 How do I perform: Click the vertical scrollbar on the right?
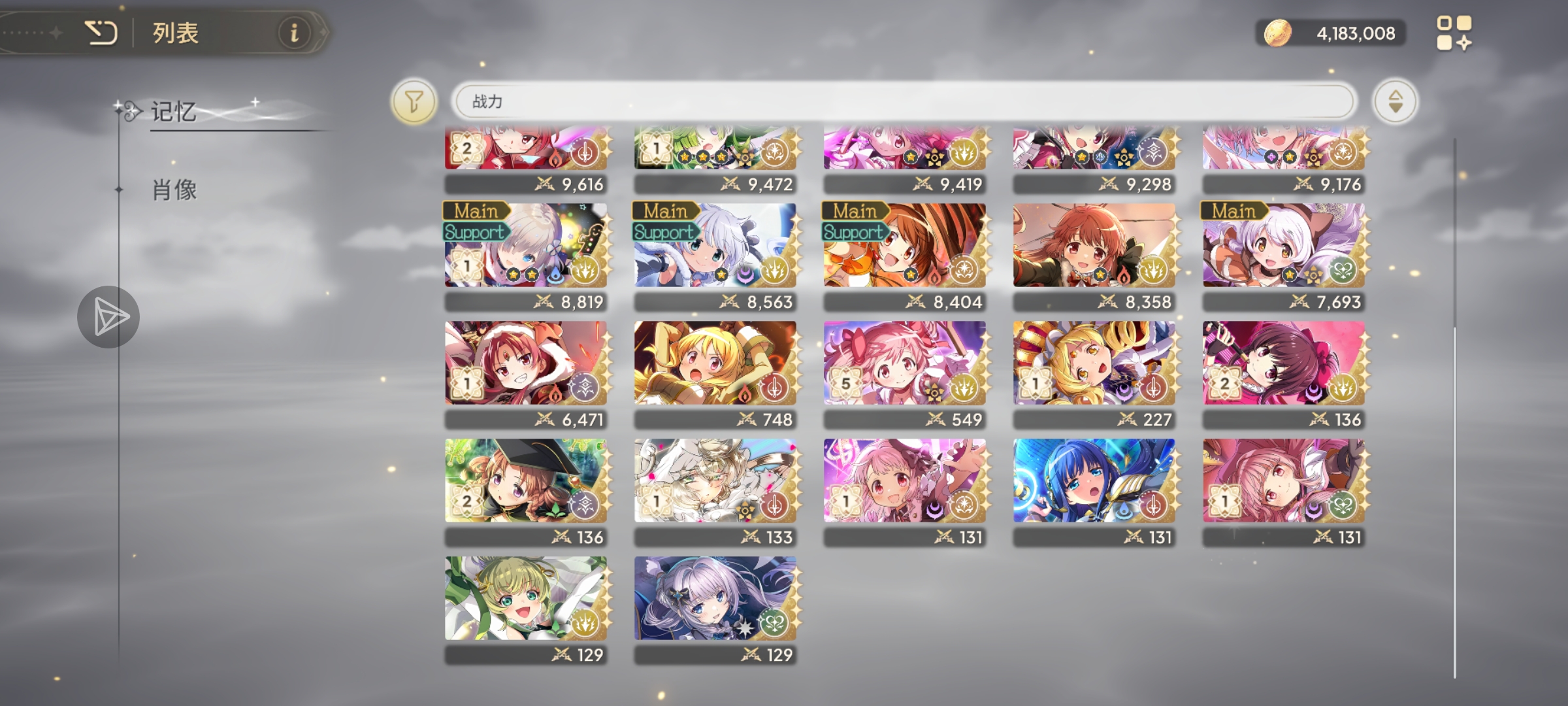pos(1455,409)
